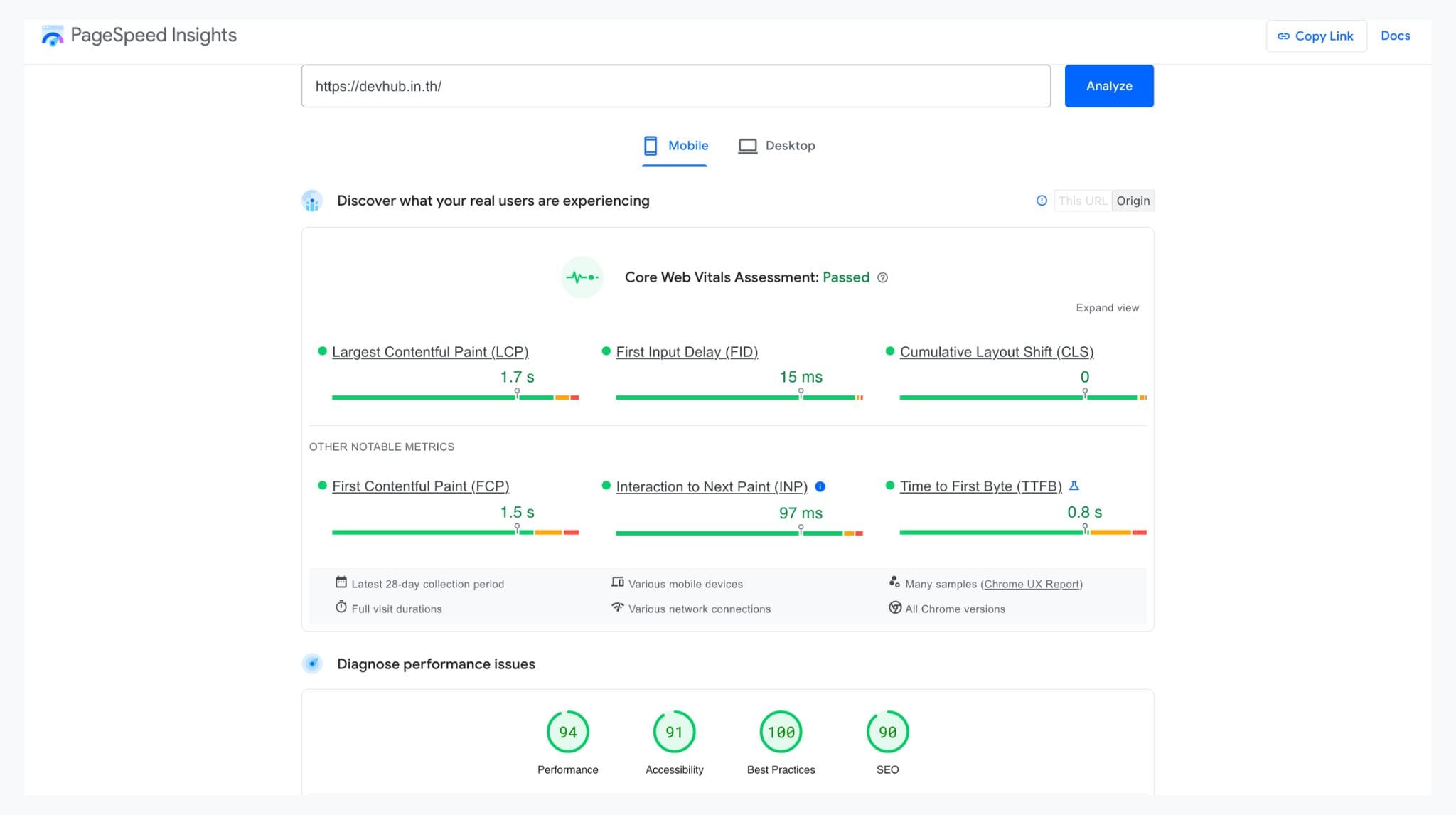1456x815 pixels.
Task: Click the Chrome icon for all Chrome versions
Action: tap(895, 607)
